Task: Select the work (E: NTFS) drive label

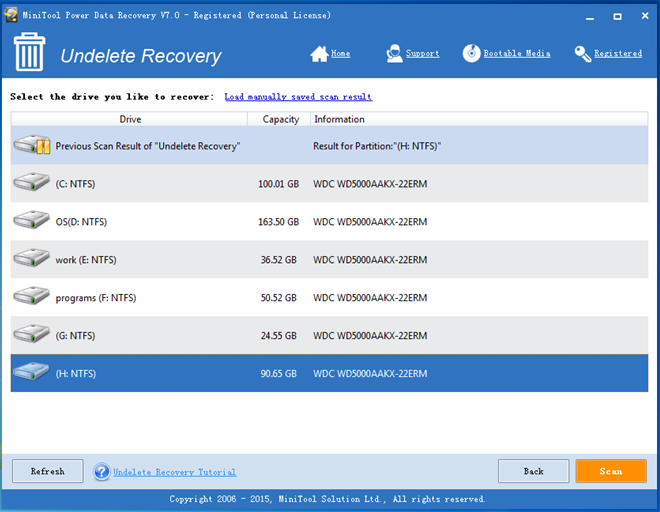Action: click(86, 260)
